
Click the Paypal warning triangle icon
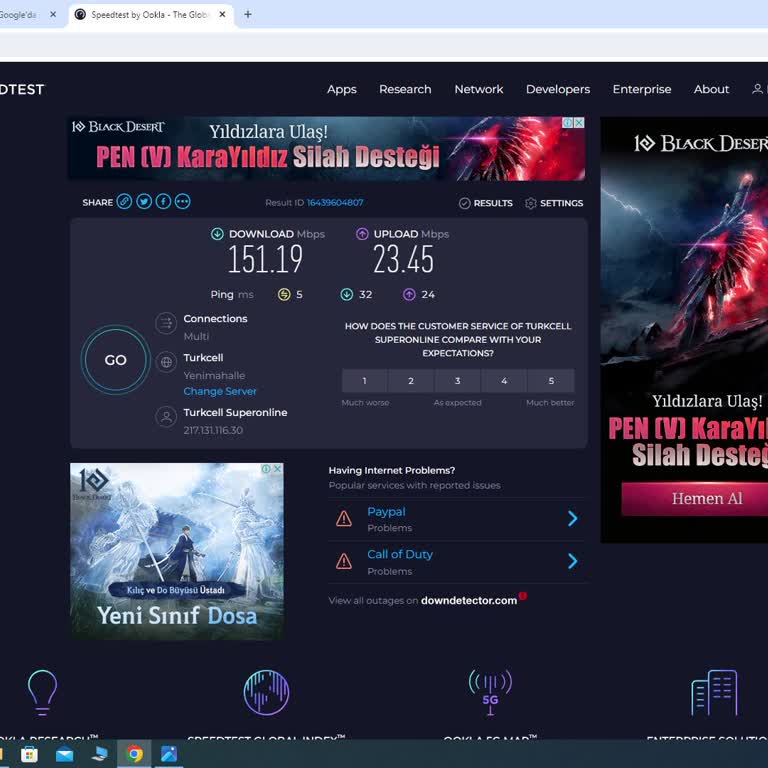(x=344, y=519)
